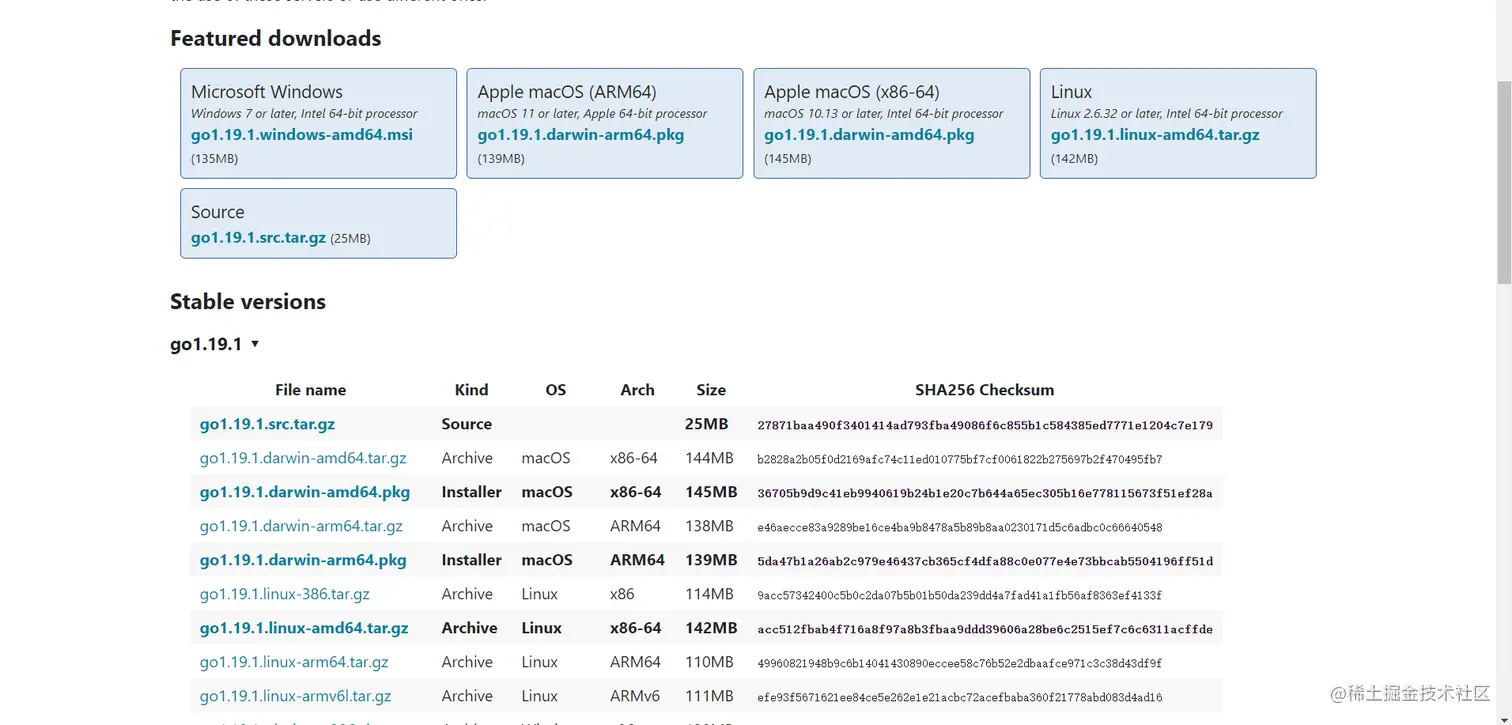Download go1.19.1.src.tar.gz in Source box
Image resolution: width=1512 pixels, height=725 pixels.
259,238
